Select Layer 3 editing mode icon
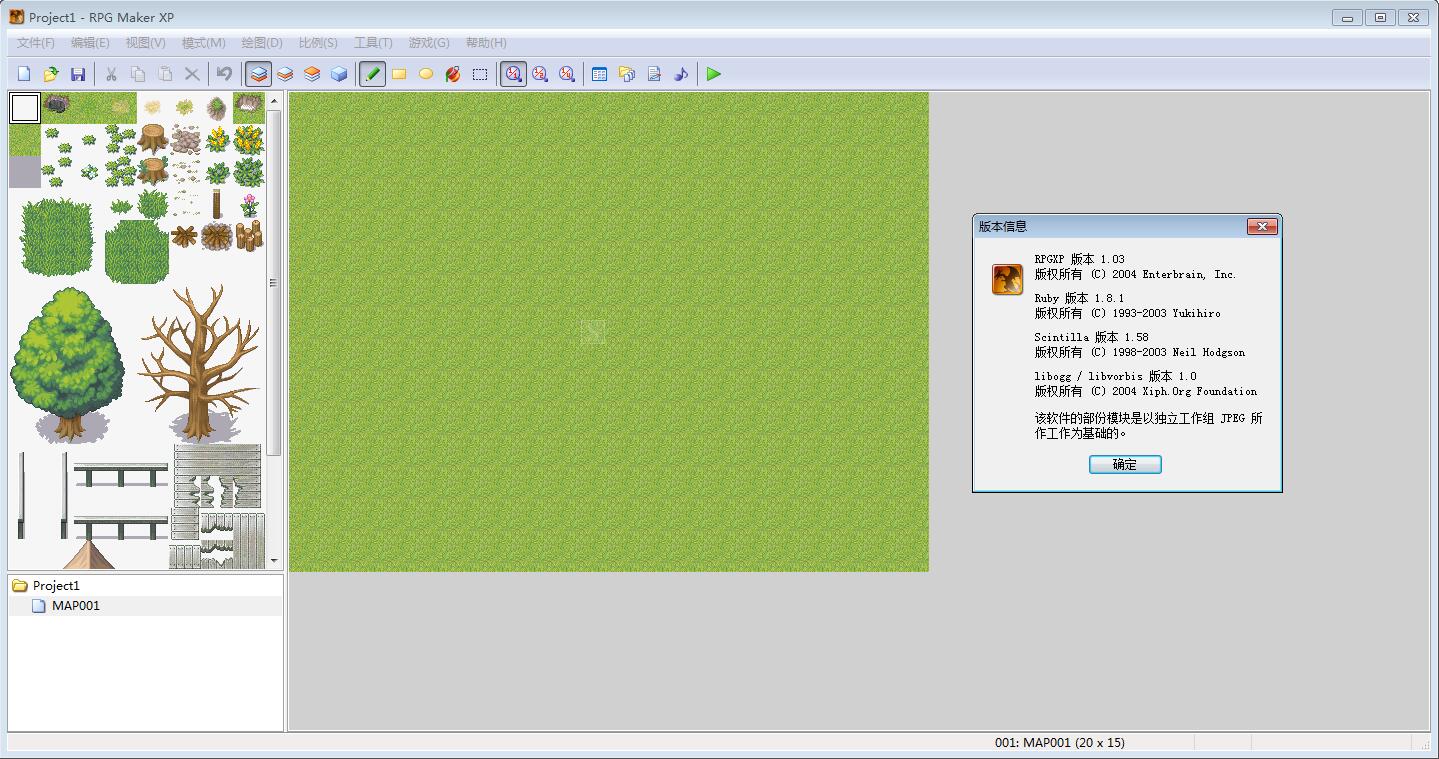Image resolution: width=1439 pixels, height=759 pixels. pyautogui.click(x=312, y=74)
